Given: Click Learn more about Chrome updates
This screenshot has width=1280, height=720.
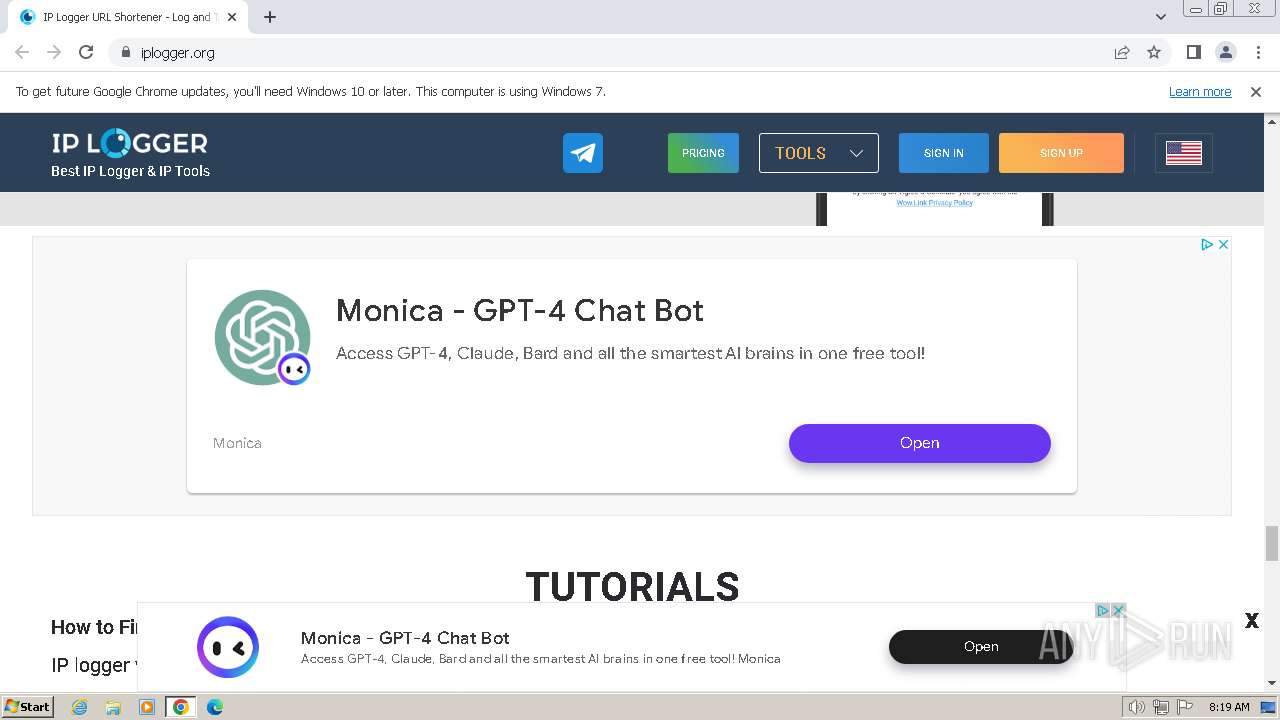Looking at the screenshot, I should (1200, 92).
